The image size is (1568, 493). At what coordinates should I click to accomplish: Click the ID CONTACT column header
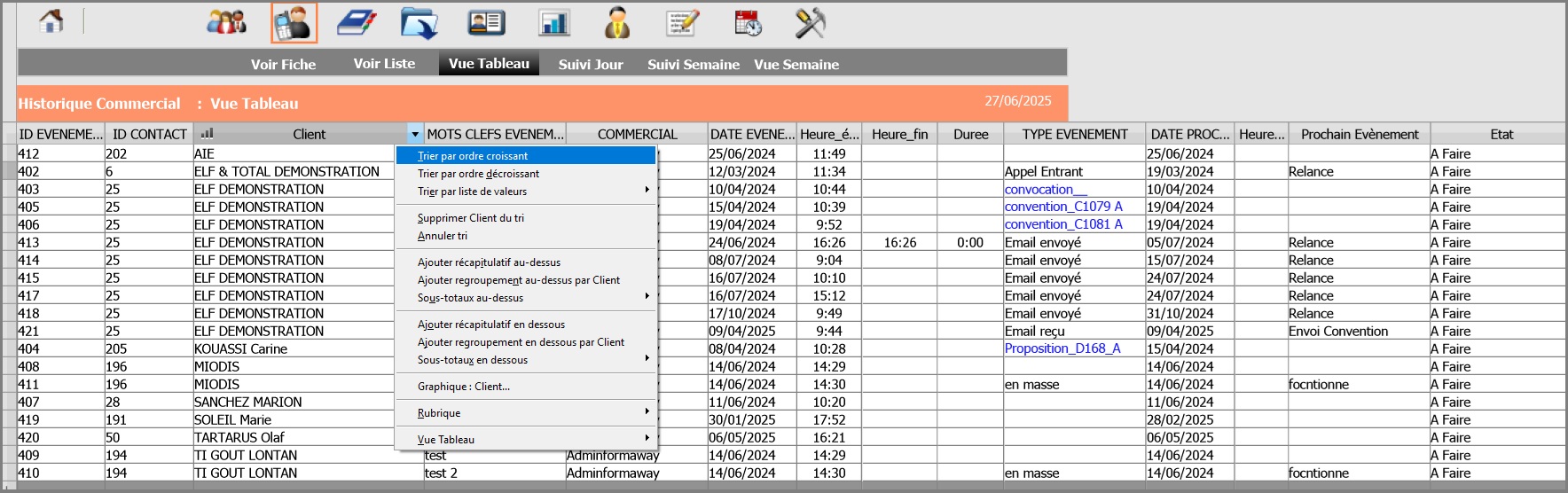150,134
